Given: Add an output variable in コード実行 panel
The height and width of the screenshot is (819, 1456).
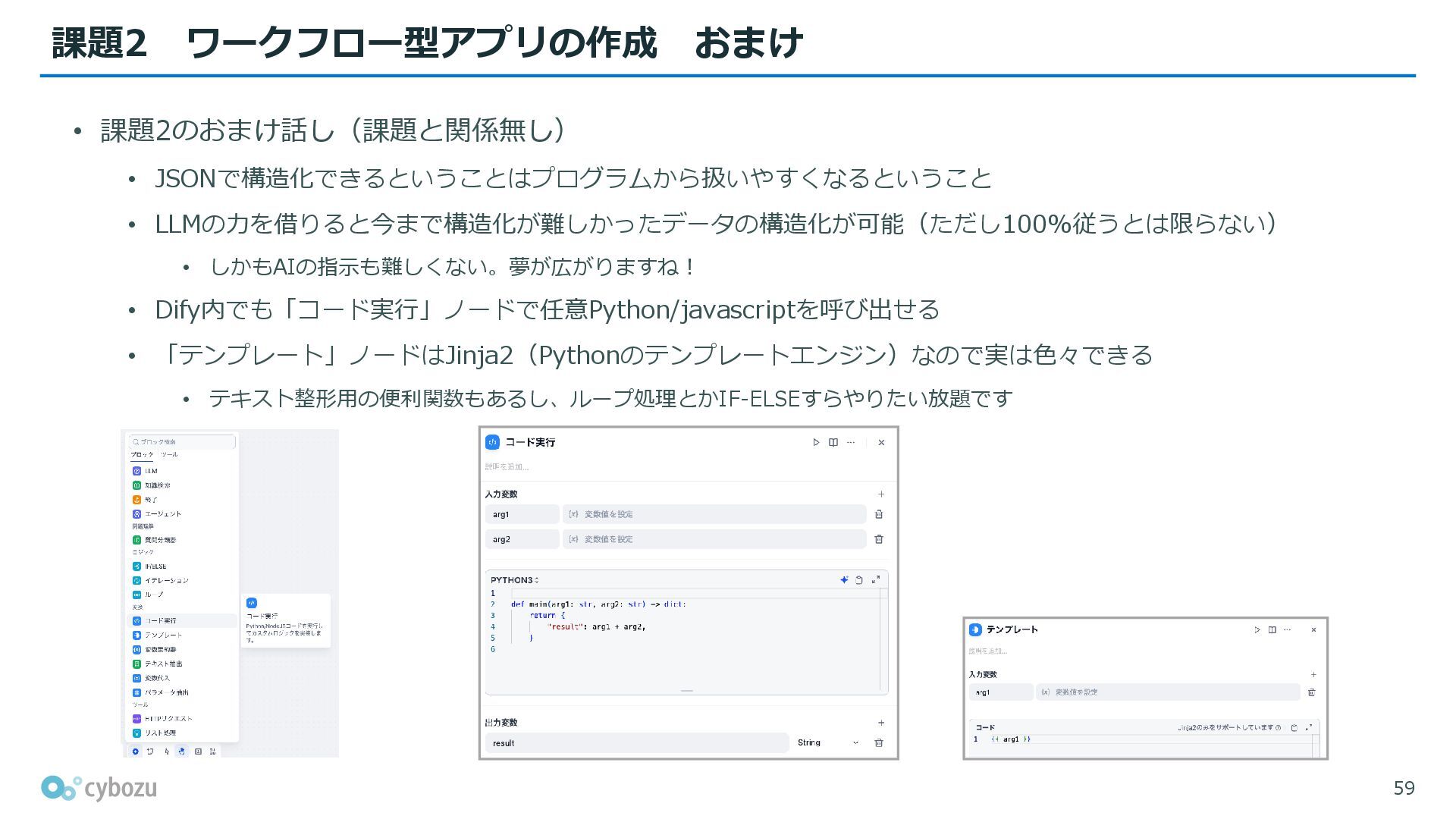Looking at the screenshot, I should [881, 723].
